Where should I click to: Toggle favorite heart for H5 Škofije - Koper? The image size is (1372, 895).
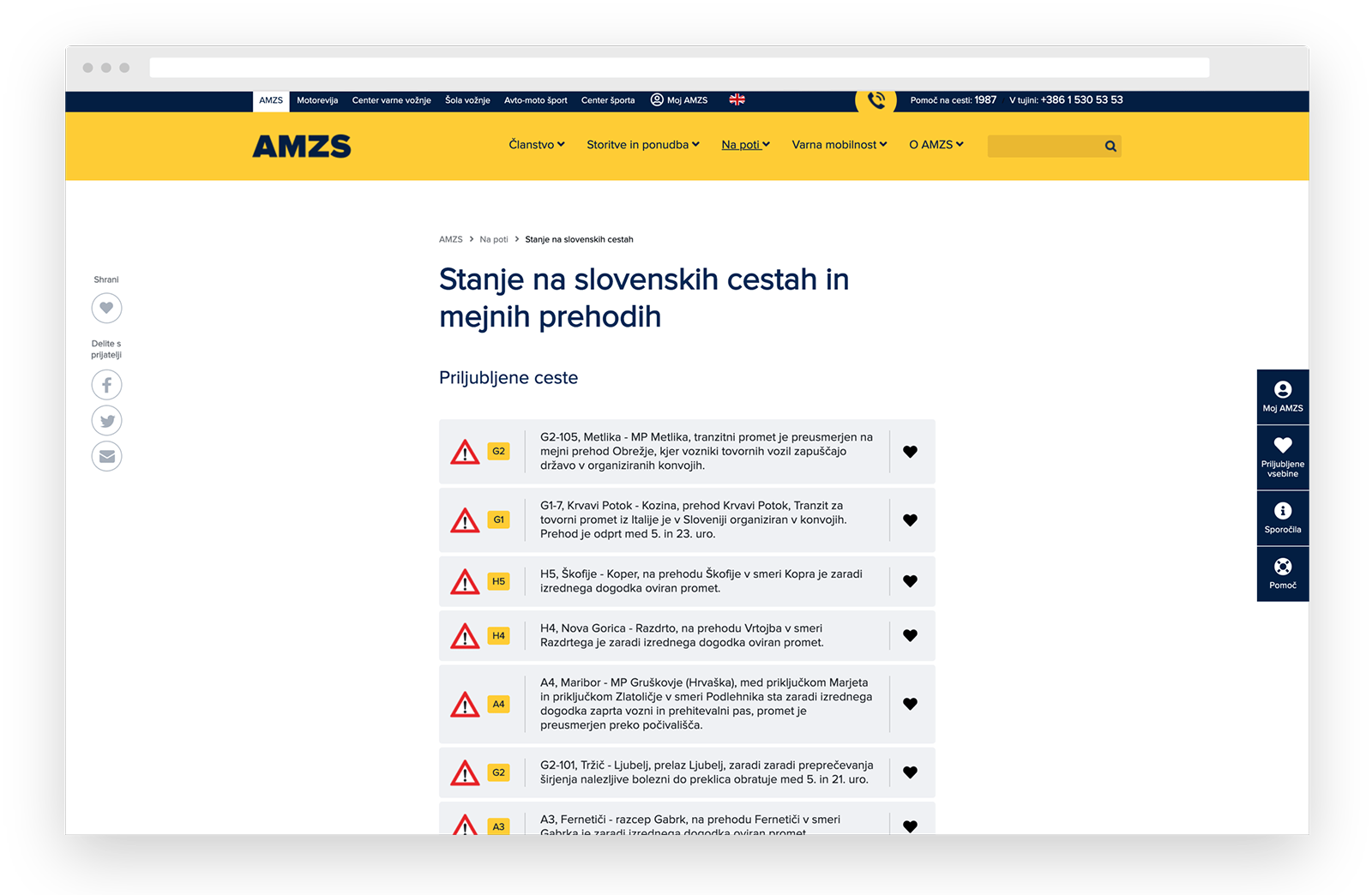(x=910, y=581)
